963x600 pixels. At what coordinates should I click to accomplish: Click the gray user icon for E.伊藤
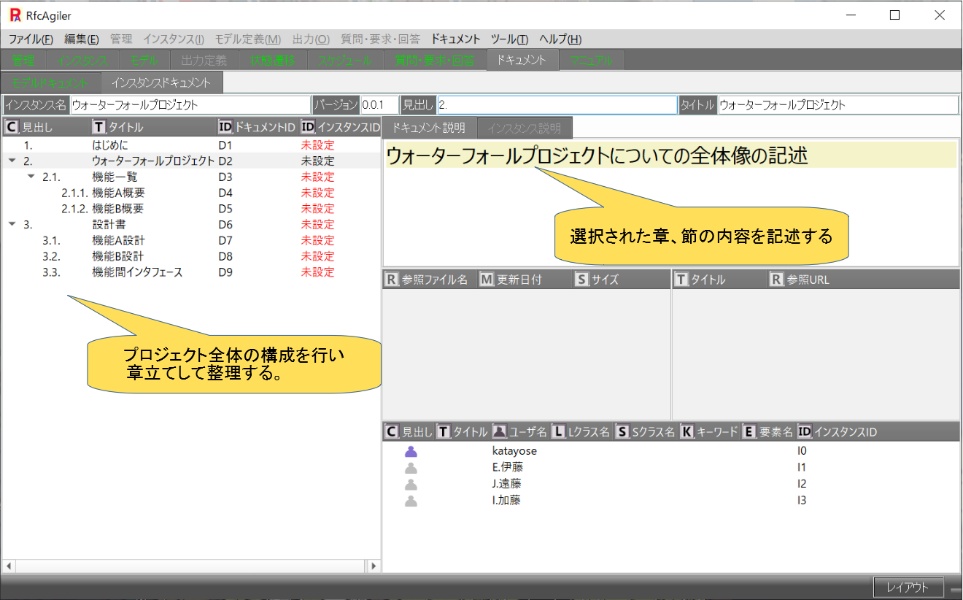click(x=411, y=468)
